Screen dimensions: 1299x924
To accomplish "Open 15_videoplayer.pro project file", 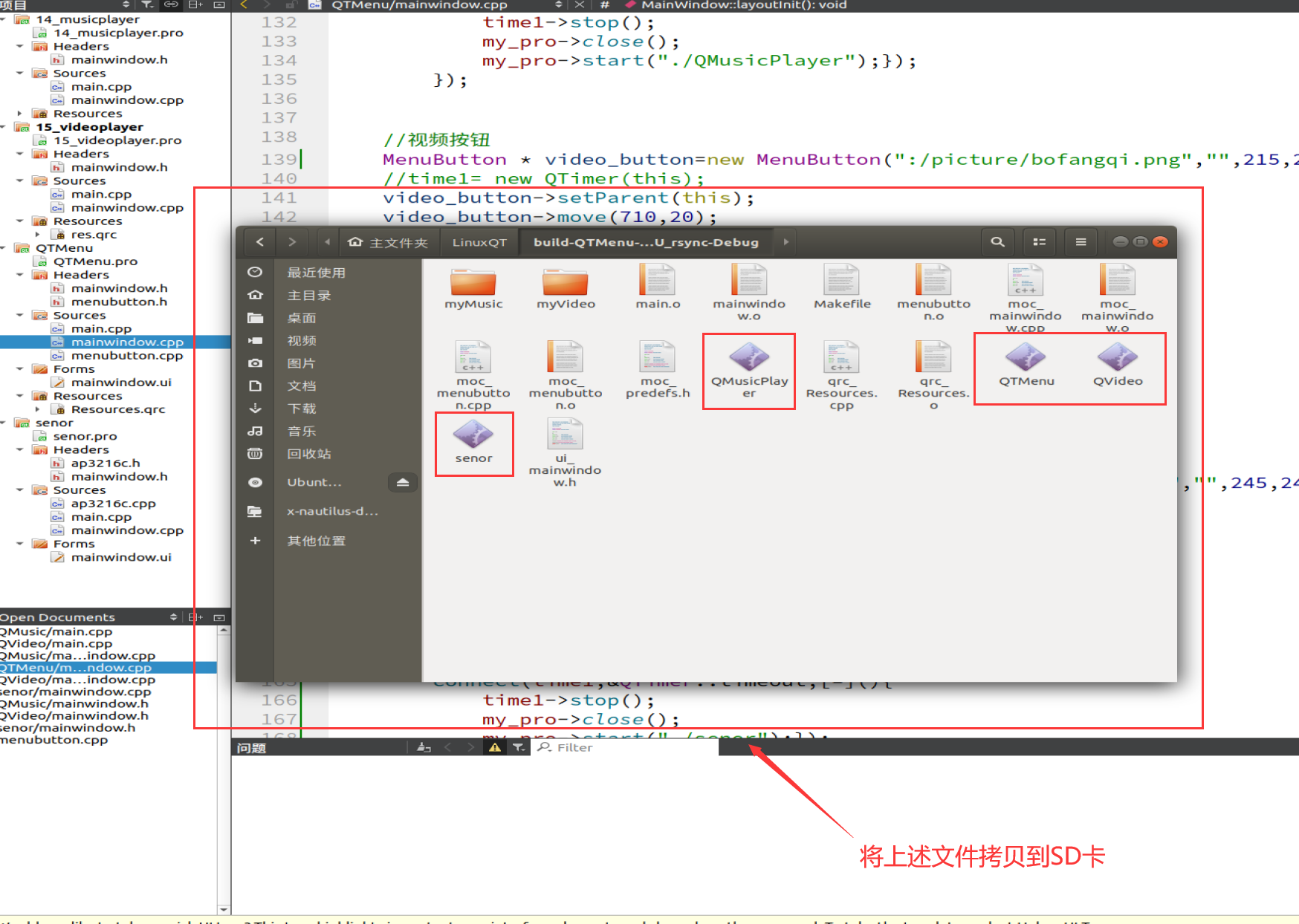I will pyautogui.click(x=117, y=140).
